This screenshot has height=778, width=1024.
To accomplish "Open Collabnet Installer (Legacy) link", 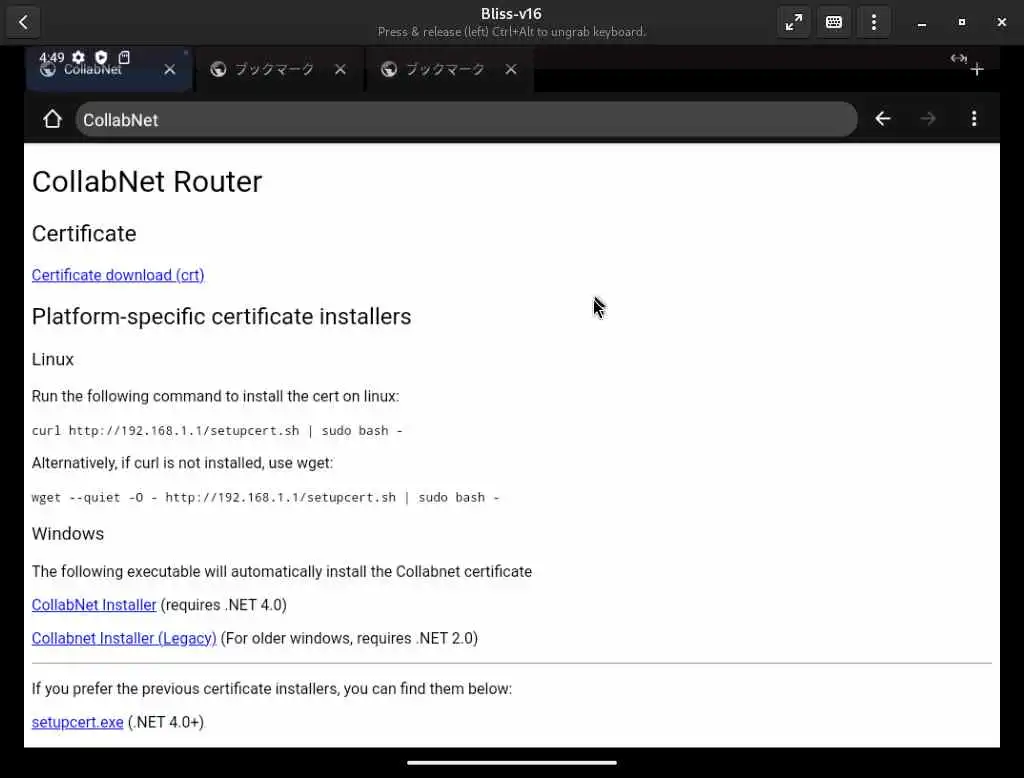I will click(124, 638).
